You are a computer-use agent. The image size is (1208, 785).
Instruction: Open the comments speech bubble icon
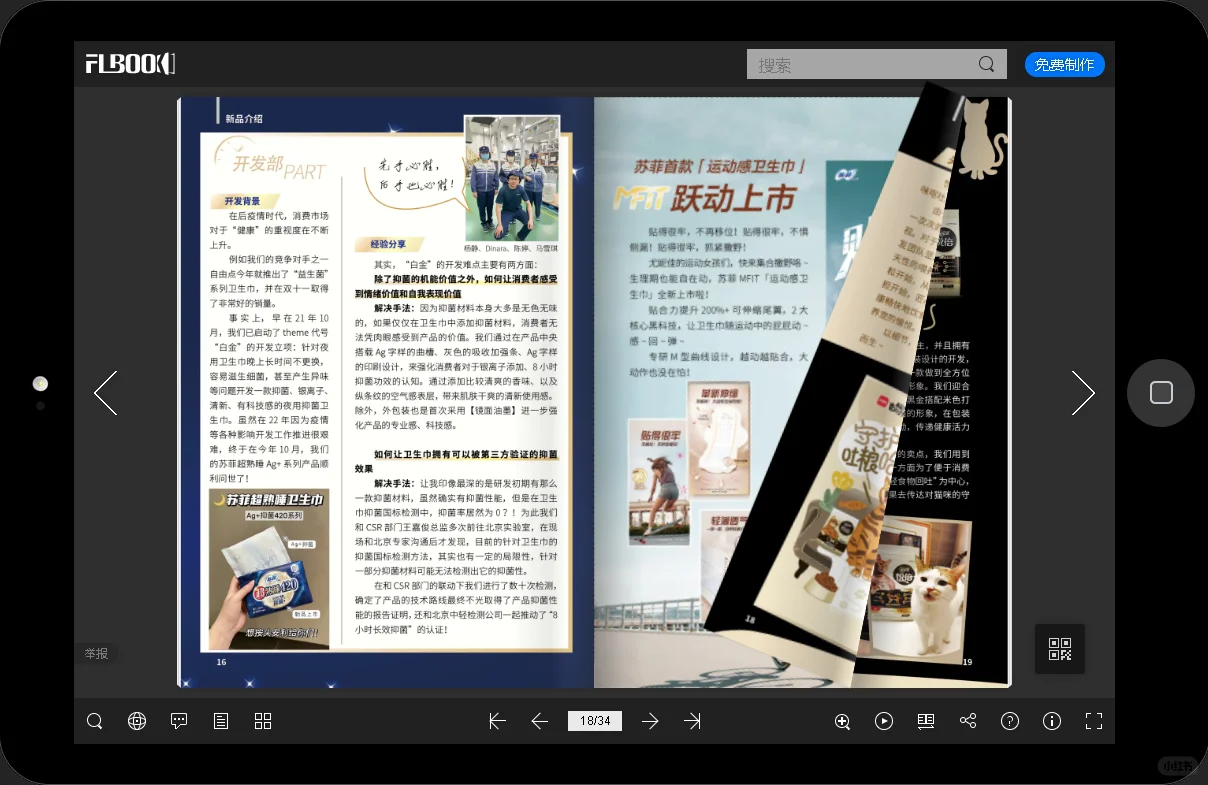179,721
